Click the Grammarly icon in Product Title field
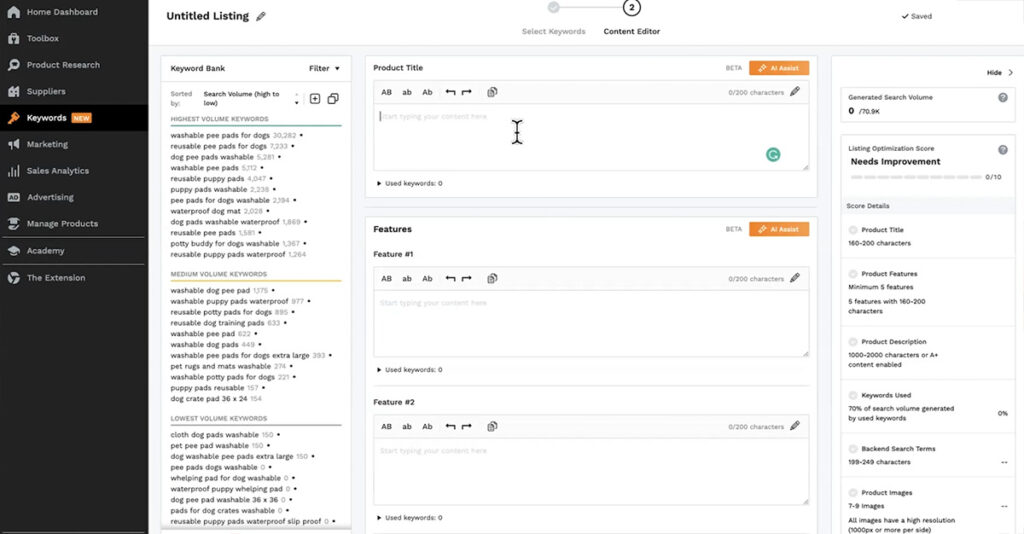This screenshot has height=534, width=1024. pos(773,155)
